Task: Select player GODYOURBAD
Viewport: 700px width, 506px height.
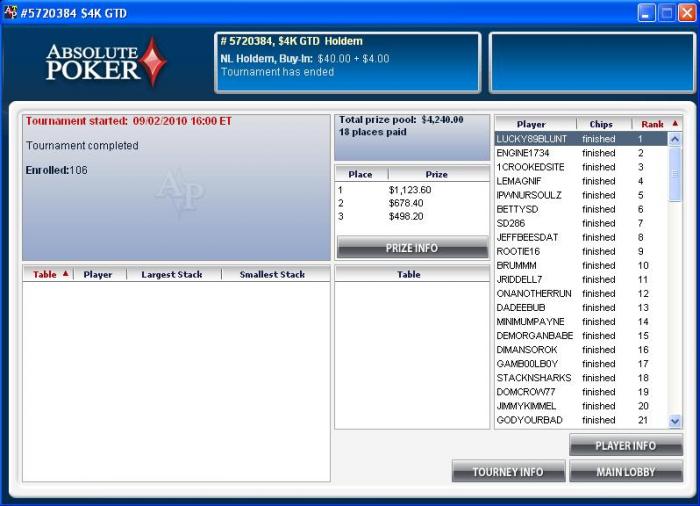Action: click(x=581, y=420)
